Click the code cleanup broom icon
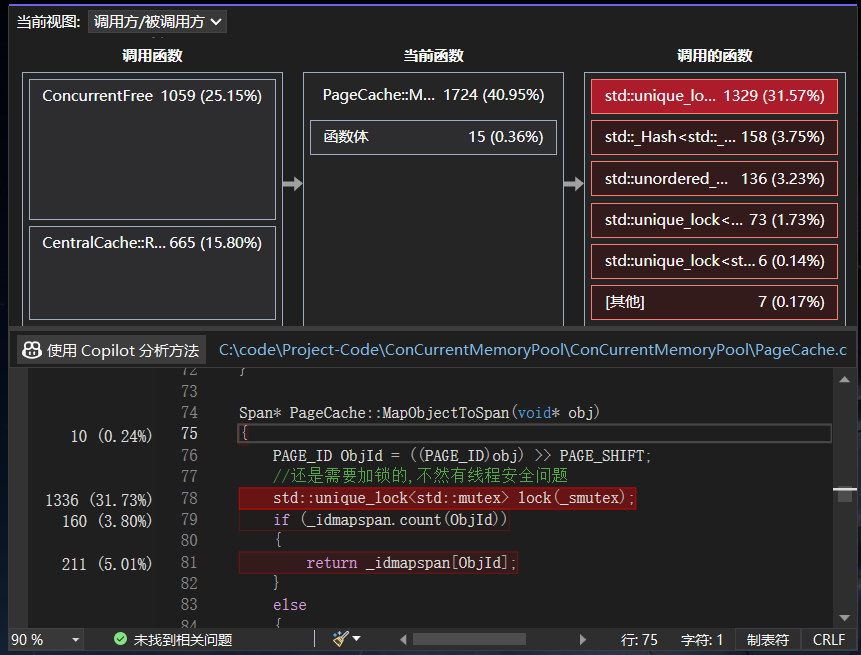Viewport: 861px width, 655px height. 340,639
